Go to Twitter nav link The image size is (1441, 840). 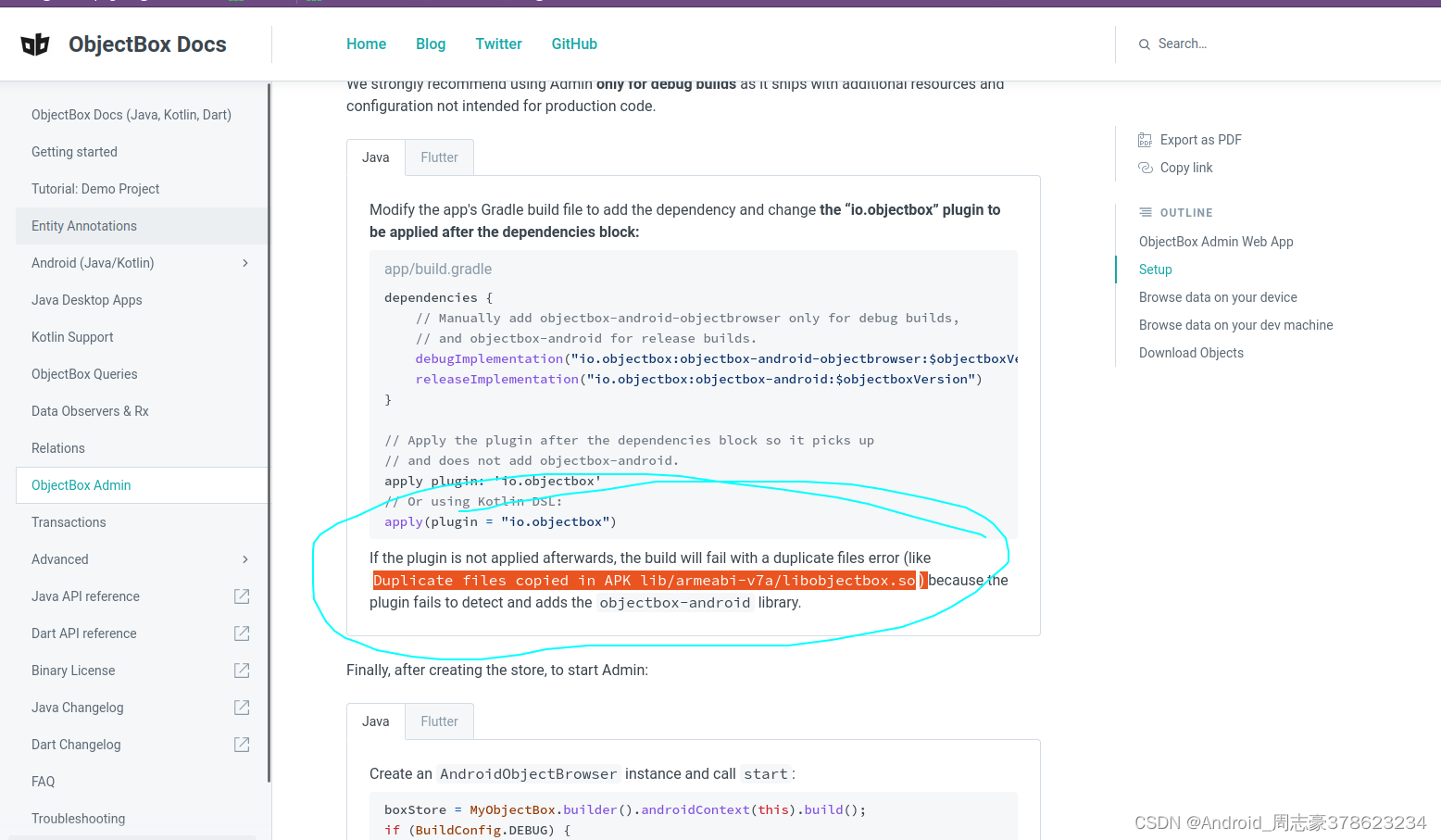click(498, 44)
